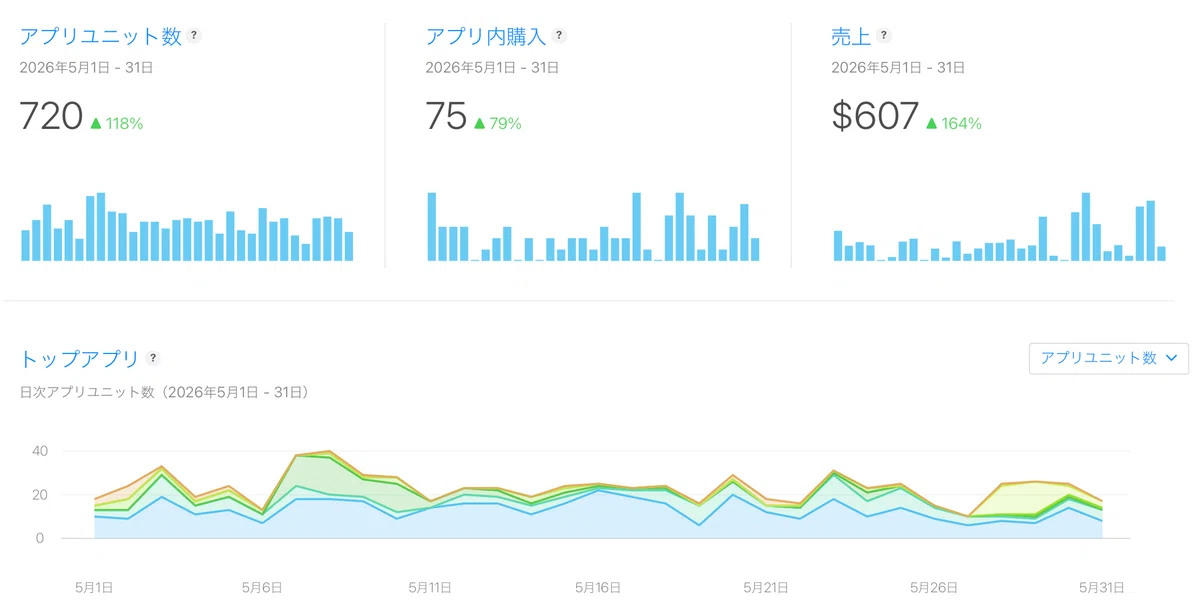Screen dimensions: 1200x614
Task: Click help icon beside アプリユニット数
Action: click(x=194, y=35)
